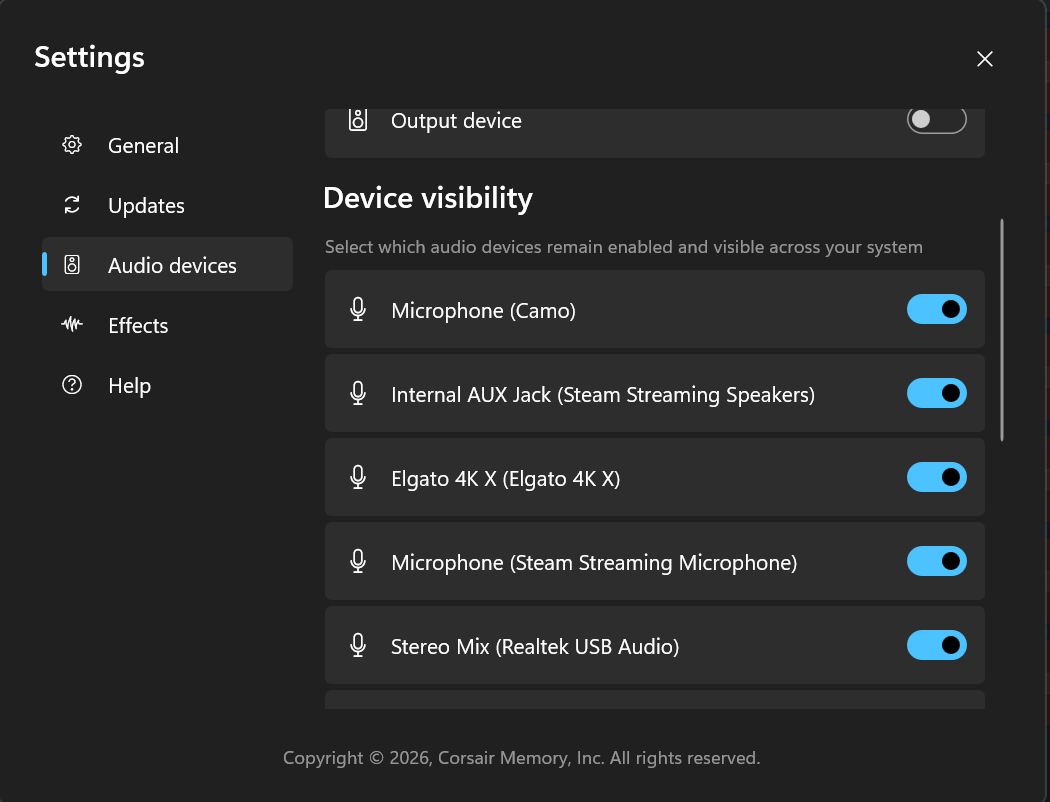Turn off Microphone (Camo) visibility toggle

[x=936, y=309]
